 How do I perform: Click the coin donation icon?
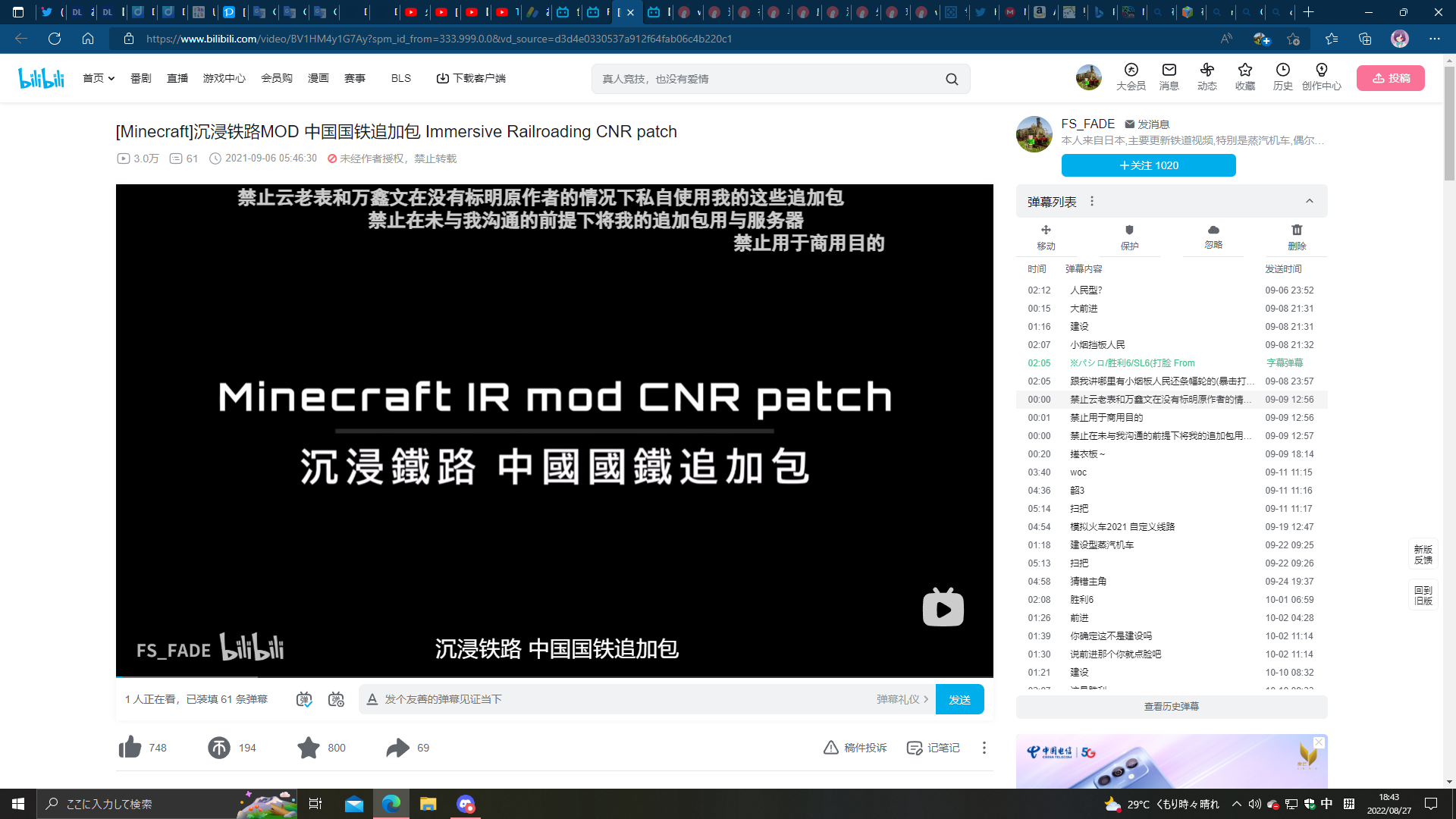[219, 748]
